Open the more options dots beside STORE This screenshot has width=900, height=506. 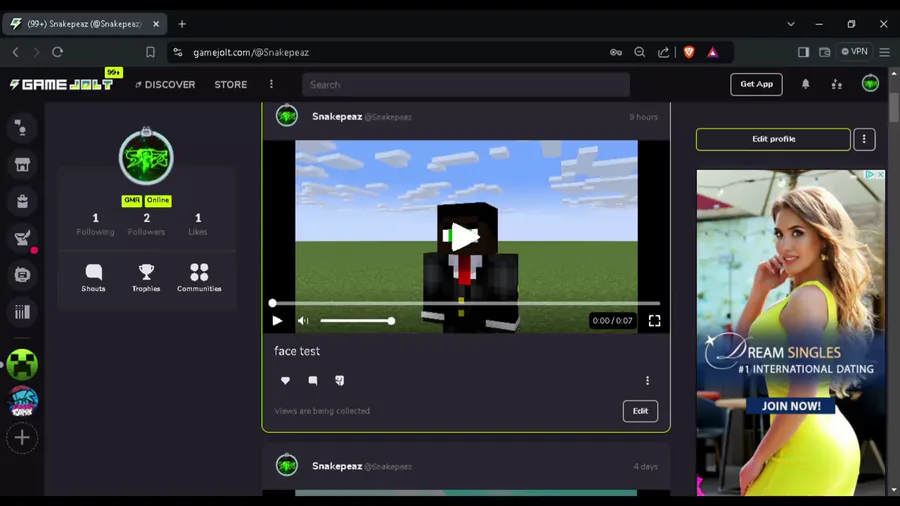(271, 84)
